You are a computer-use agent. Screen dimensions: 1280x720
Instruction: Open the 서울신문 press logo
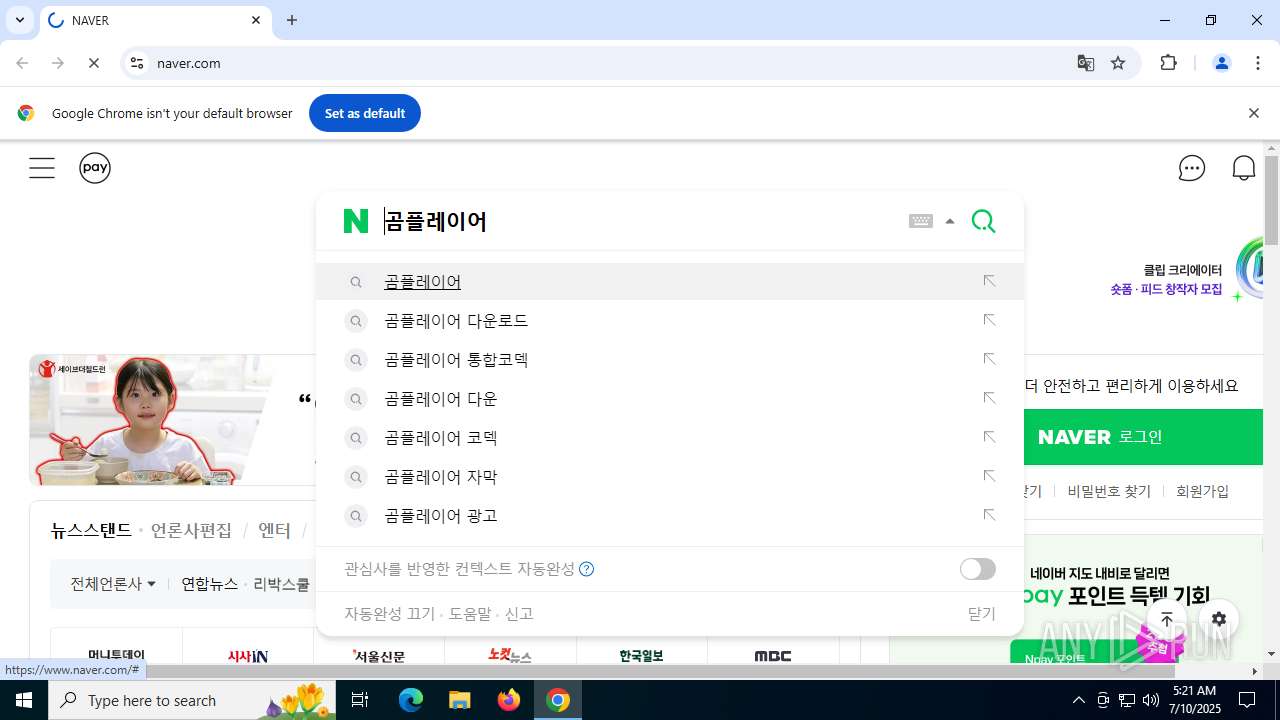click(x=379, y=656)
